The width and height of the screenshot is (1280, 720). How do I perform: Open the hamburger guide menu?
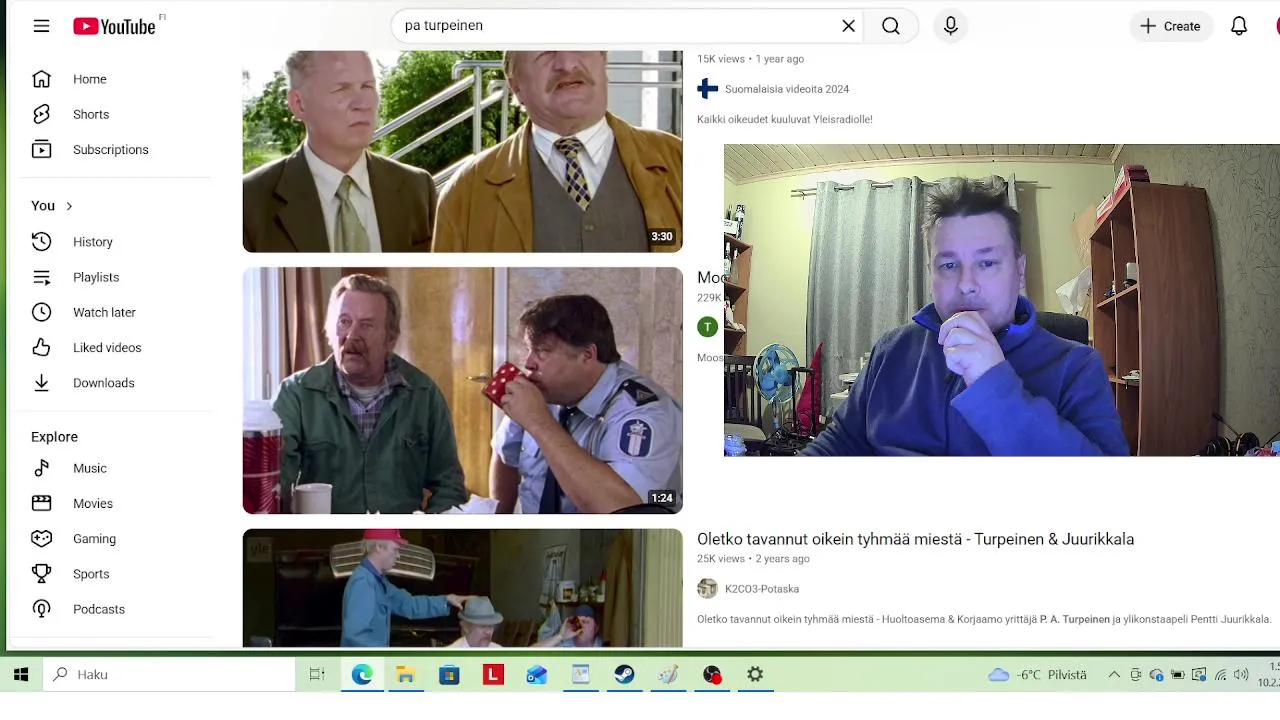pos(41,26)
